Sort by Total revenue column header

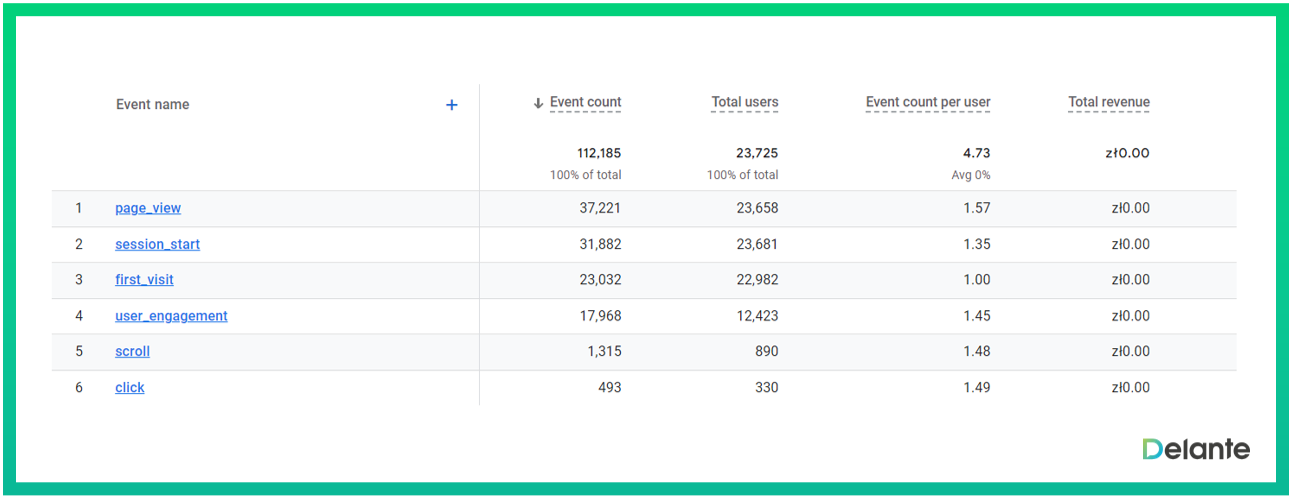(1108, 102)
